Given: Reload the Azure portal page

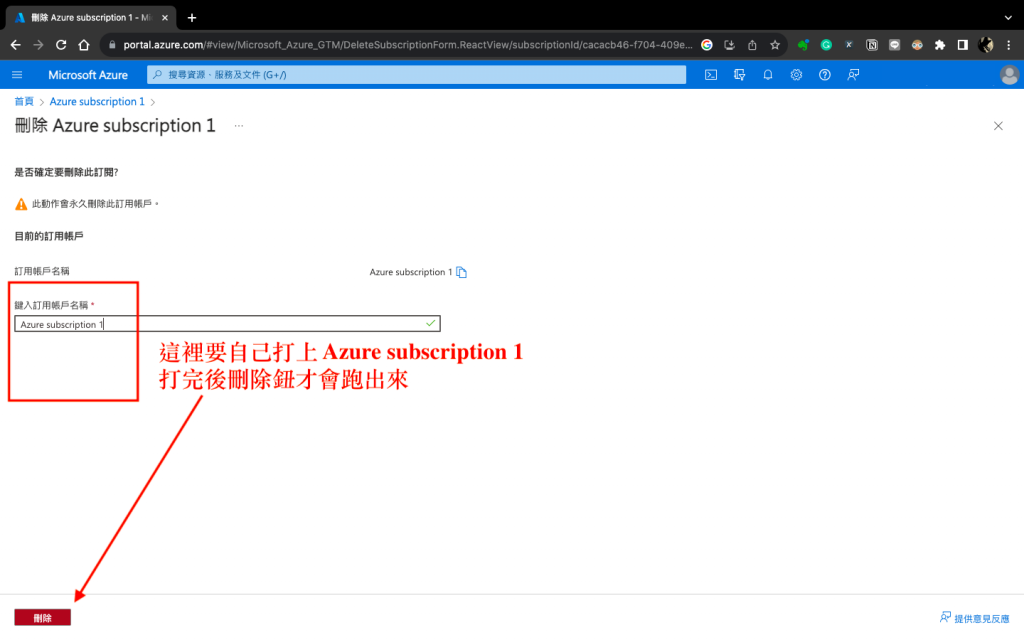Looking at the screenshot, I should (x=61, y=45).
